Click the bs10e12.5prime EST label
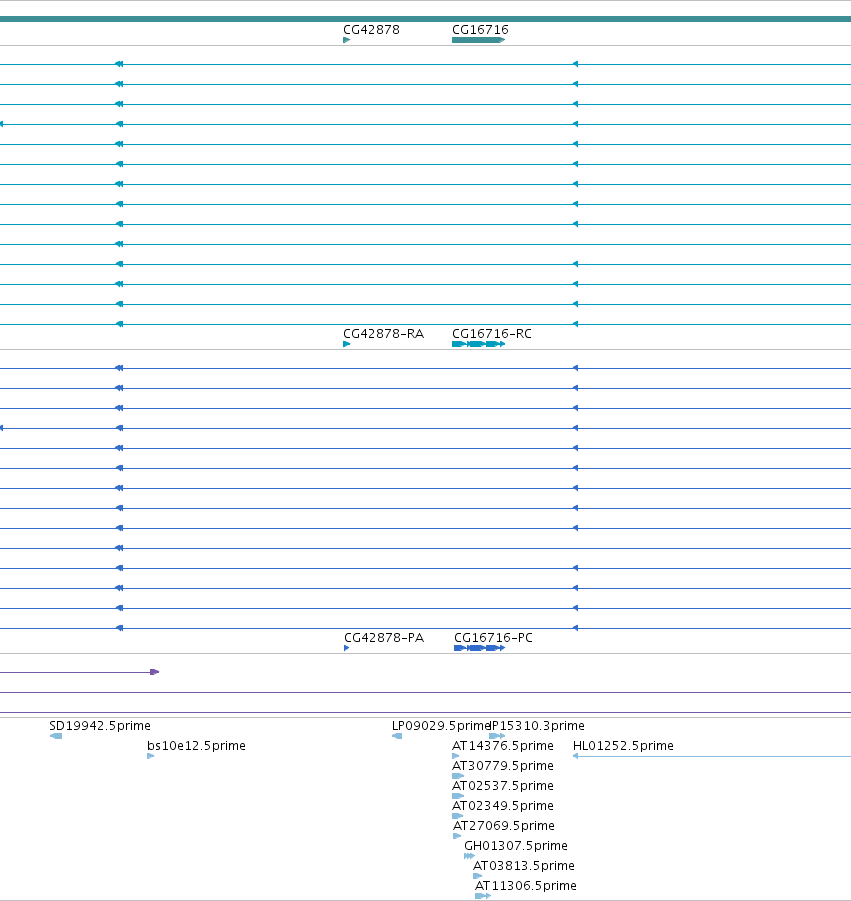Image resolution: width=851 pixels, height=901 pixels. pyautogui.click(x=196, y=745)
